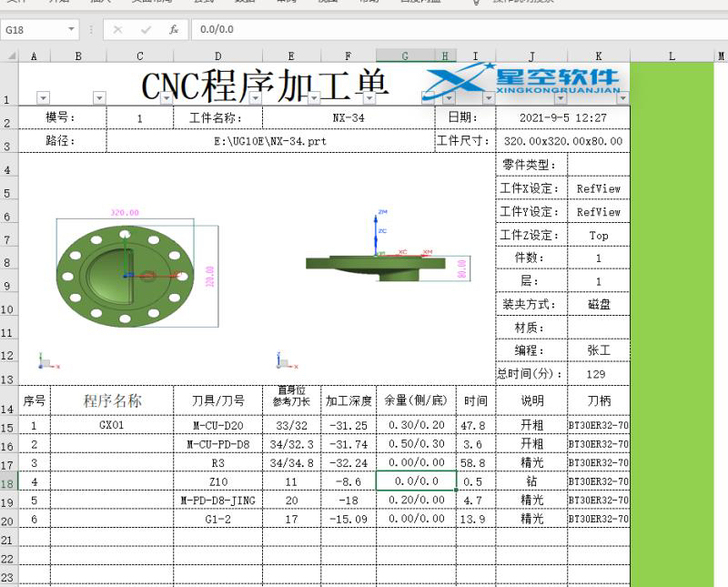Click the depth cell -31.25
The image size is (728, 587).
click(348, 425)
